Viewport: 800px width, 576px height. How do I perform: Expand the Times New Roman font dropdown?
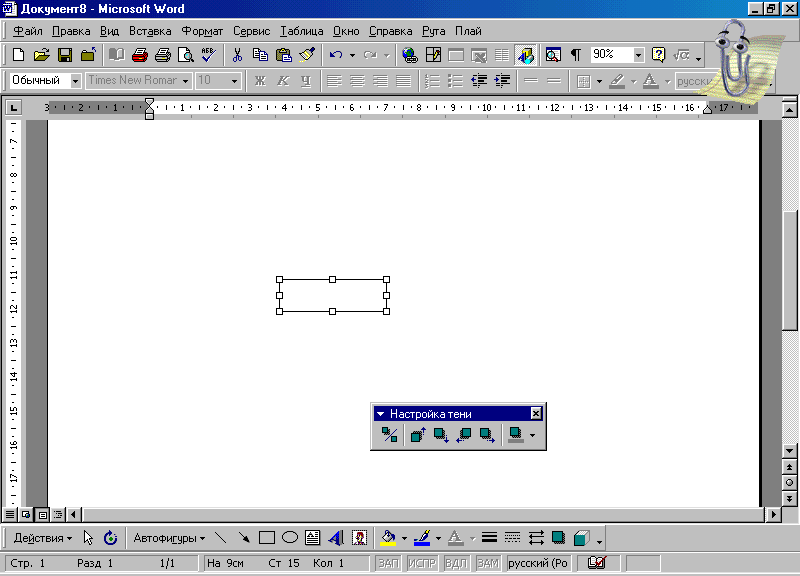click(186, 81)
